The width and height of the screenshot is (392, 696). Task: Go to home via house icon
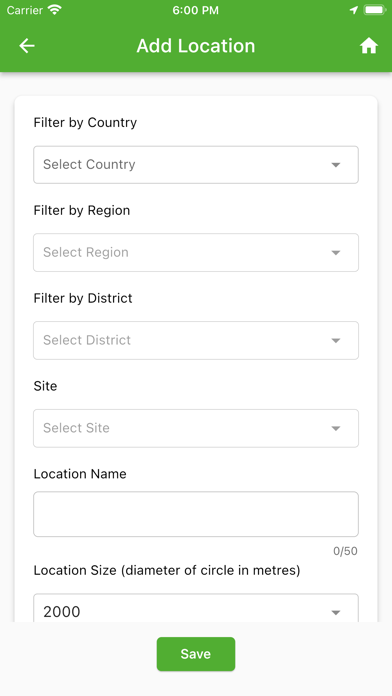[x=368, y=46]
